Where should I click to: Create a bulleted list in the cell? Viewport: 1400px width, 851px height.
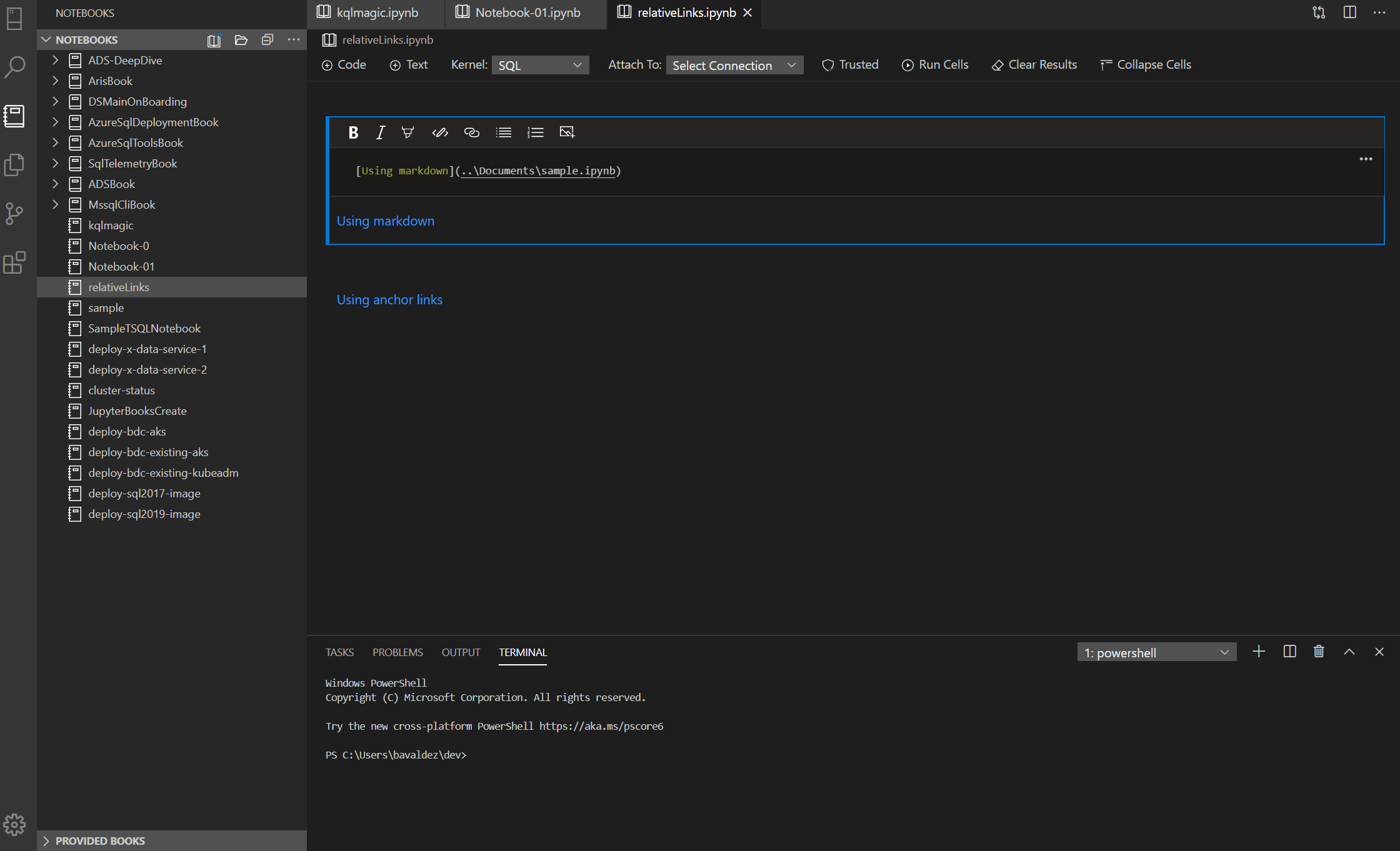pos(503,132)
